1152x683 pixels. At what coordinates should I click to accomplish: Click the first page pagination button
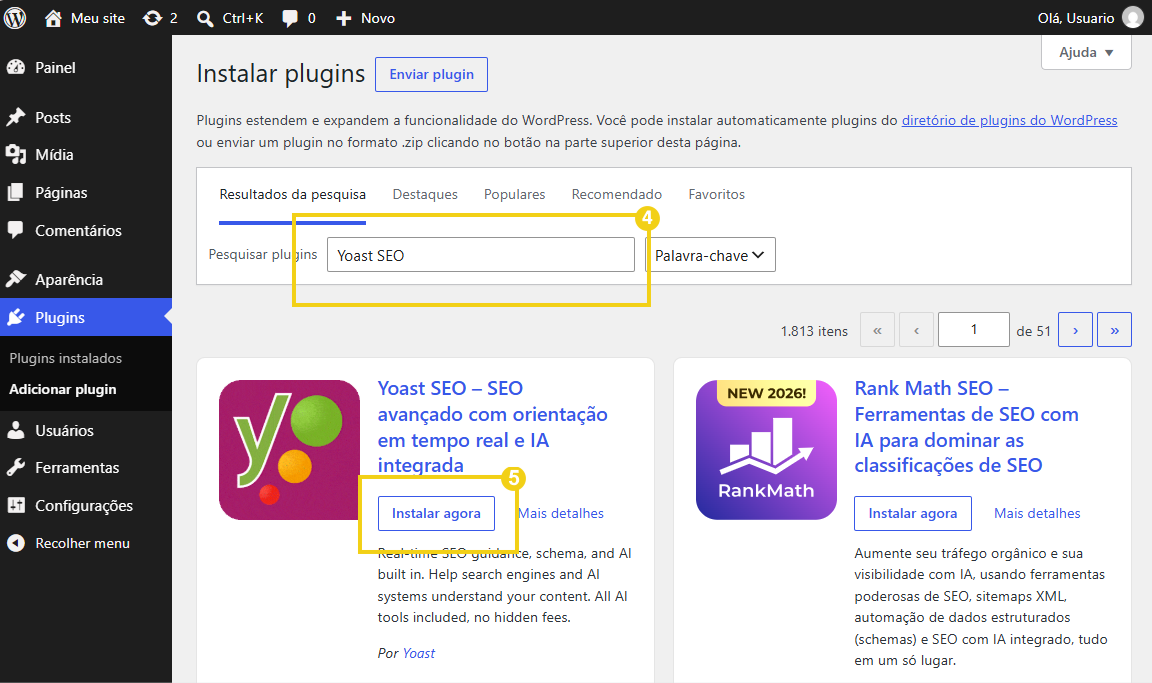pos(877,330)
